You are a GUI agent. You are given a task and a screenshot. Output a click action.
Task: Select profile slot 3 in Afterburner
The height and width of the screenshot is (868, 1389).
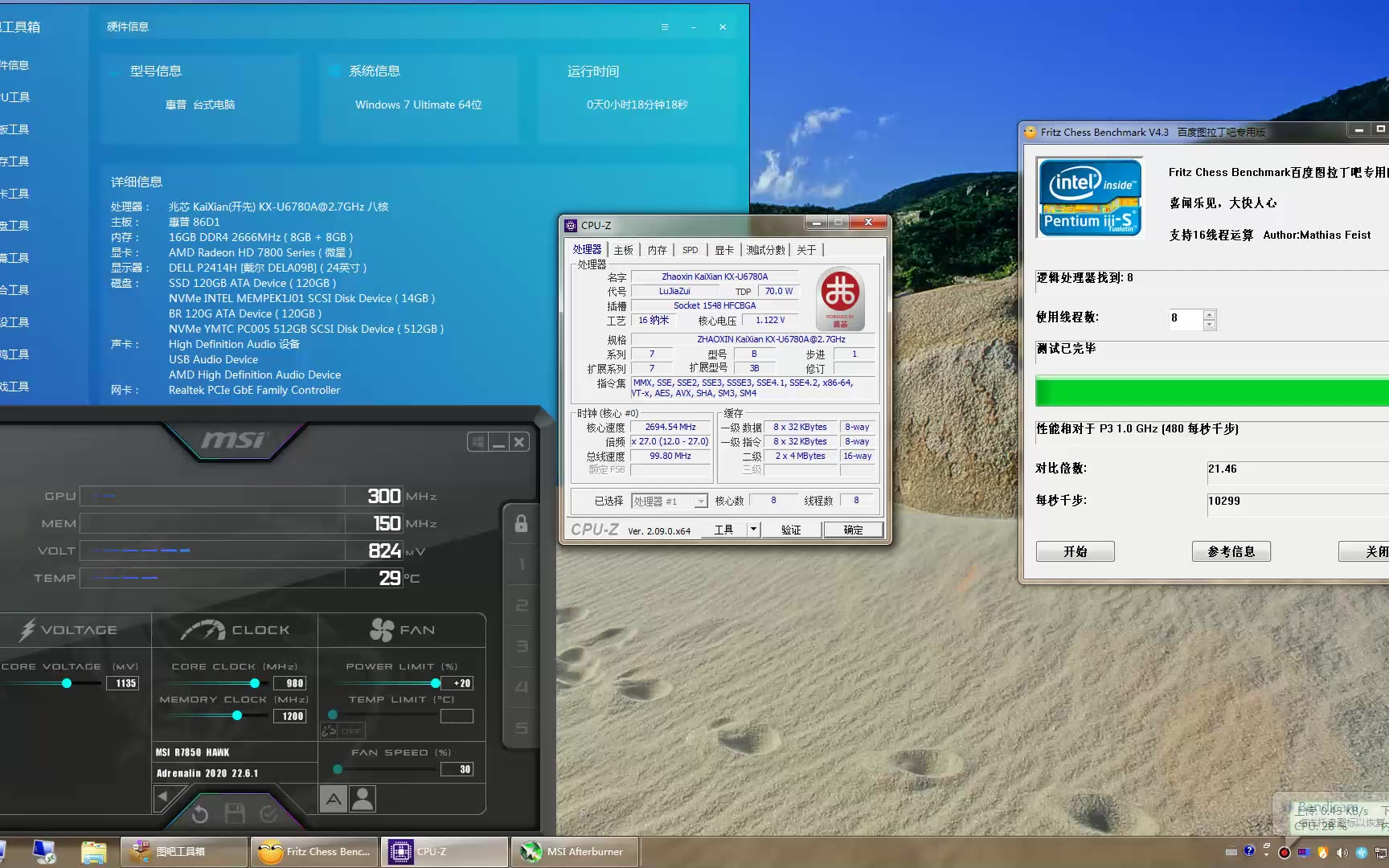(521, 646)
